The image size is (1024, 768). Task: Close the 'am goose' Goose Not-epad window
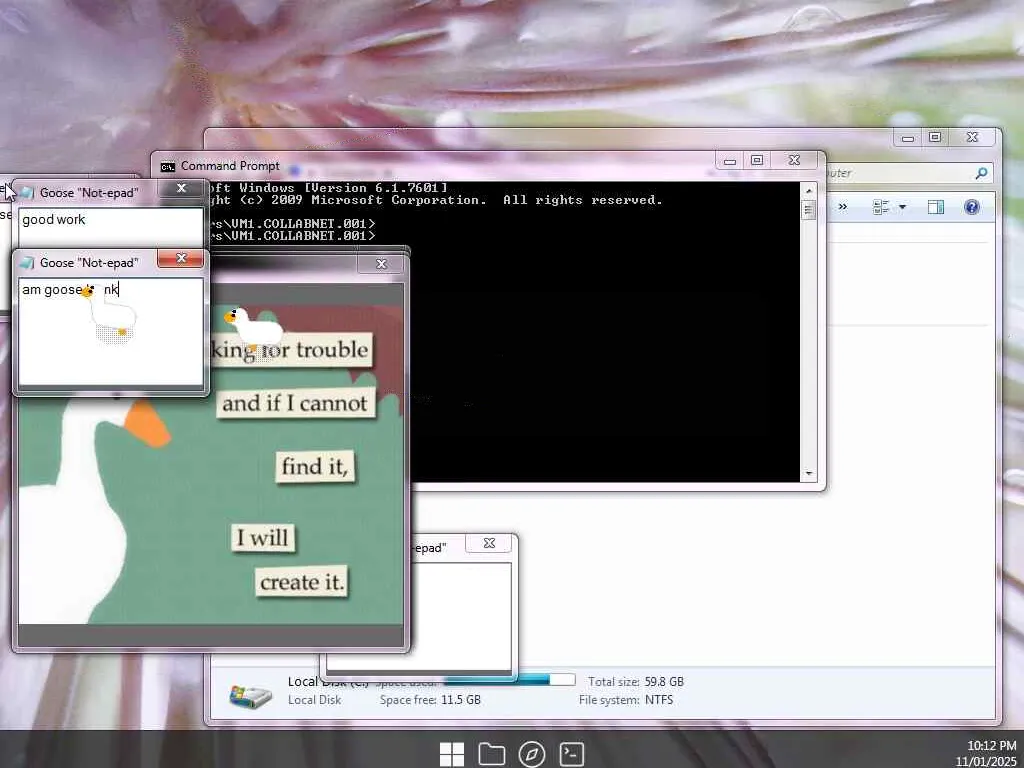[182, 258]
